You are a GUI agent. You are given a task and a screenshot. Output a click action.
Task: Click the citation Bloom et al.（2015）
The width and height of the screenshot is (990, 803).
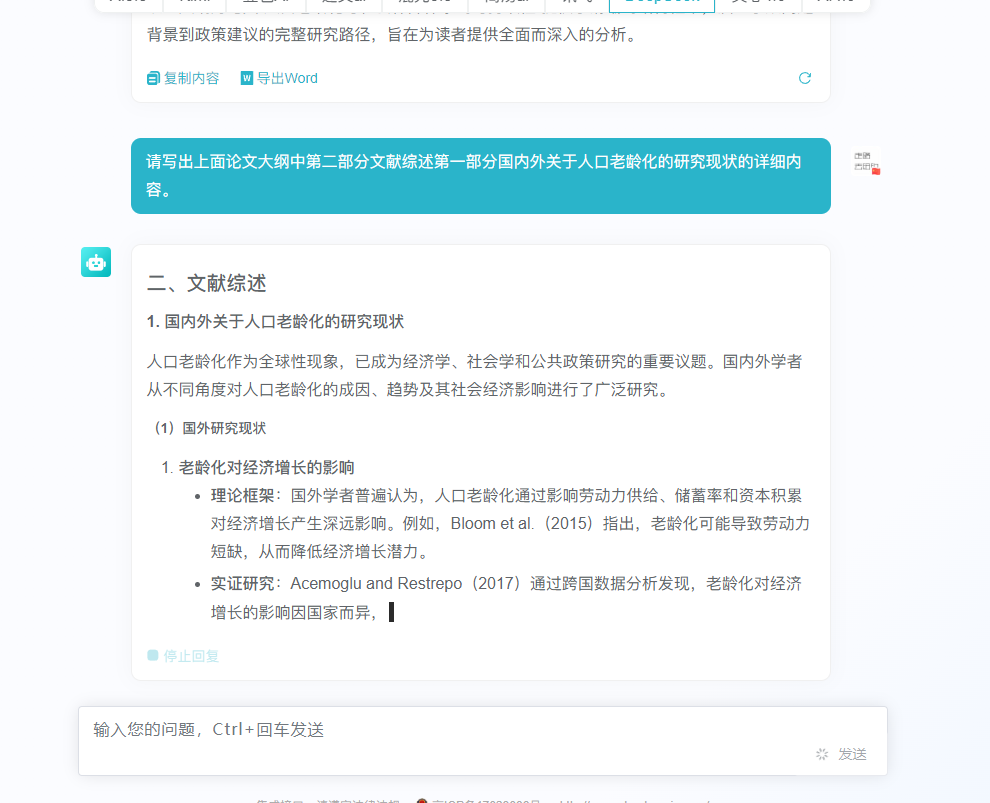click(524, 524)
